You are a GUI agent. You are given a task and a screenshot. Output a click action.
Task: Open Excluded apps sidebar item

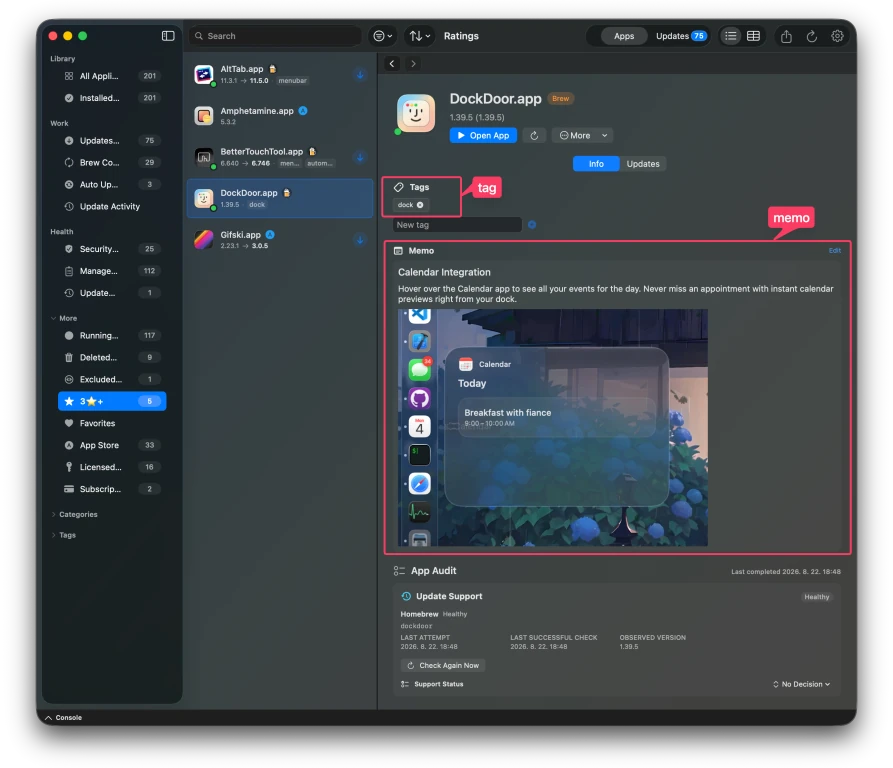(112, 379)
